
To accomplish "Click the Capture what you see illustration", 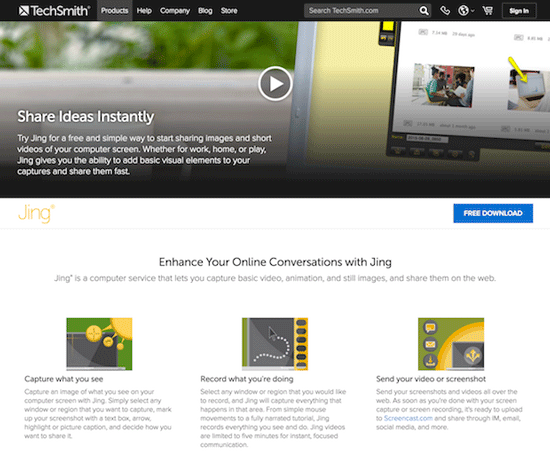I will (x=99, y=344).
